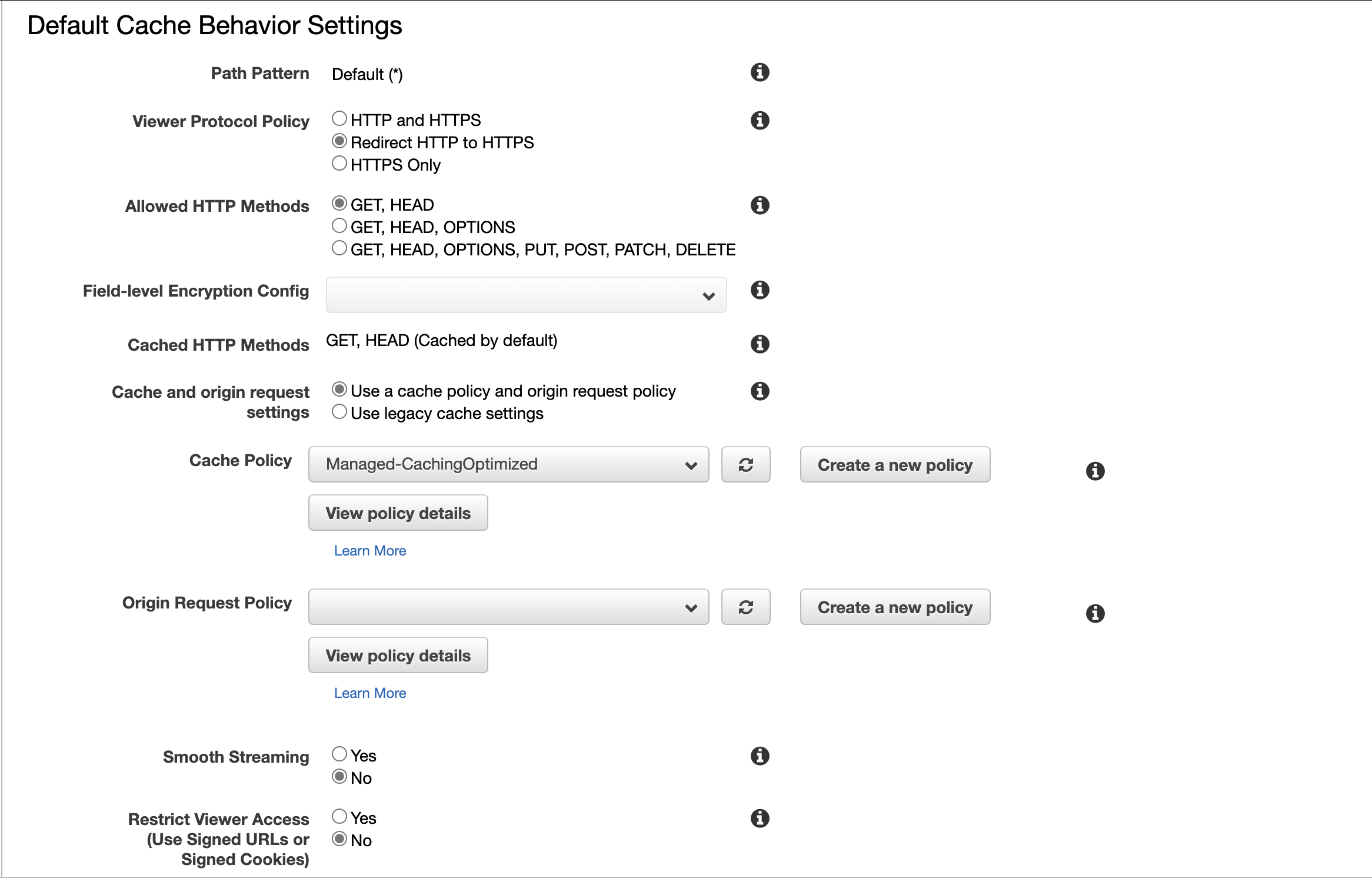The height and width of the screenshot is (878, 1372).
Task: Refresh the Origin Request Policy list
Action: click(x=746, y=607)
